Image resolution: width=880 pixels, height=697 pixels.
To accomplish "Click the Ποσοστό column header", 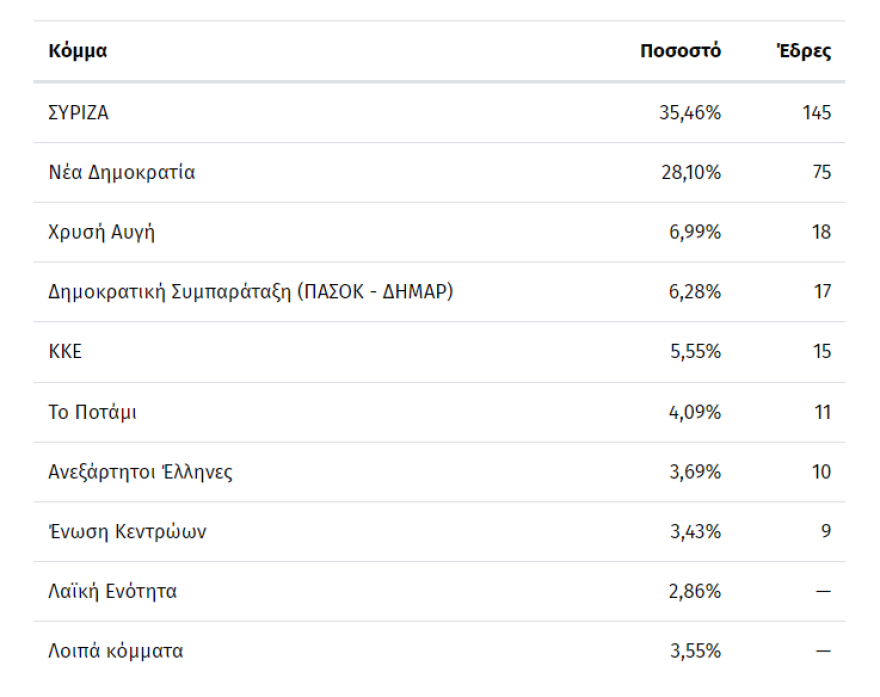I will click(680, 51).
